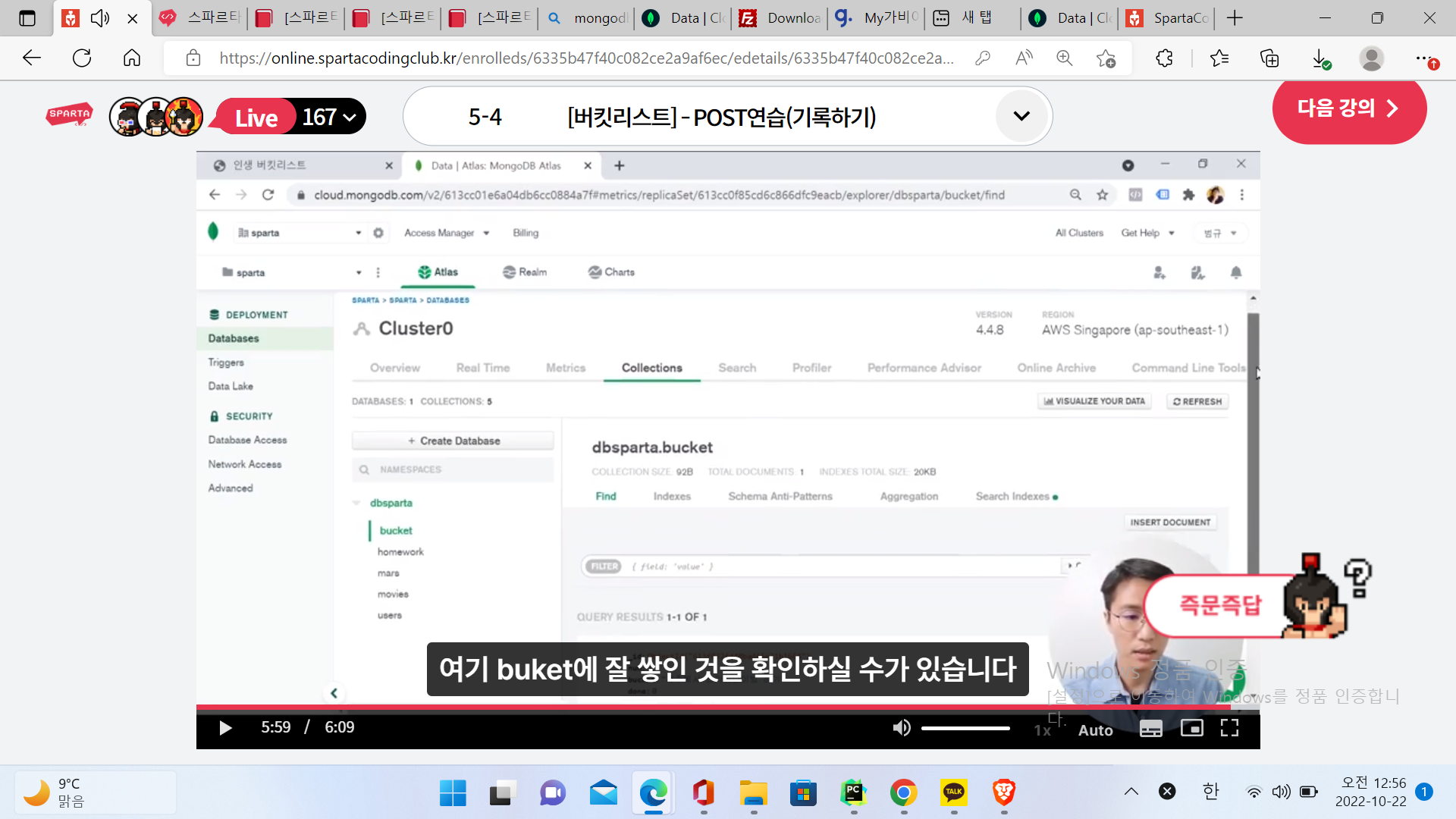Open Edge home page

[x=132, y=58]
